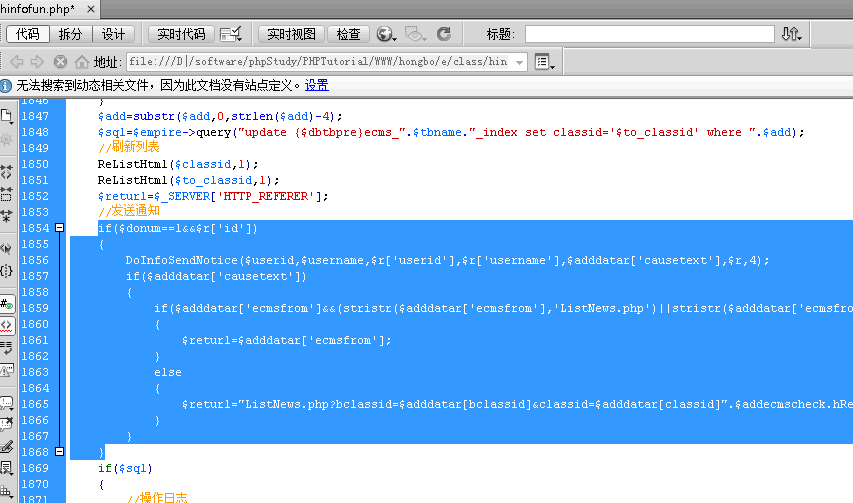Toggle 实时代码 (Live Code) mode

[181, 34]
